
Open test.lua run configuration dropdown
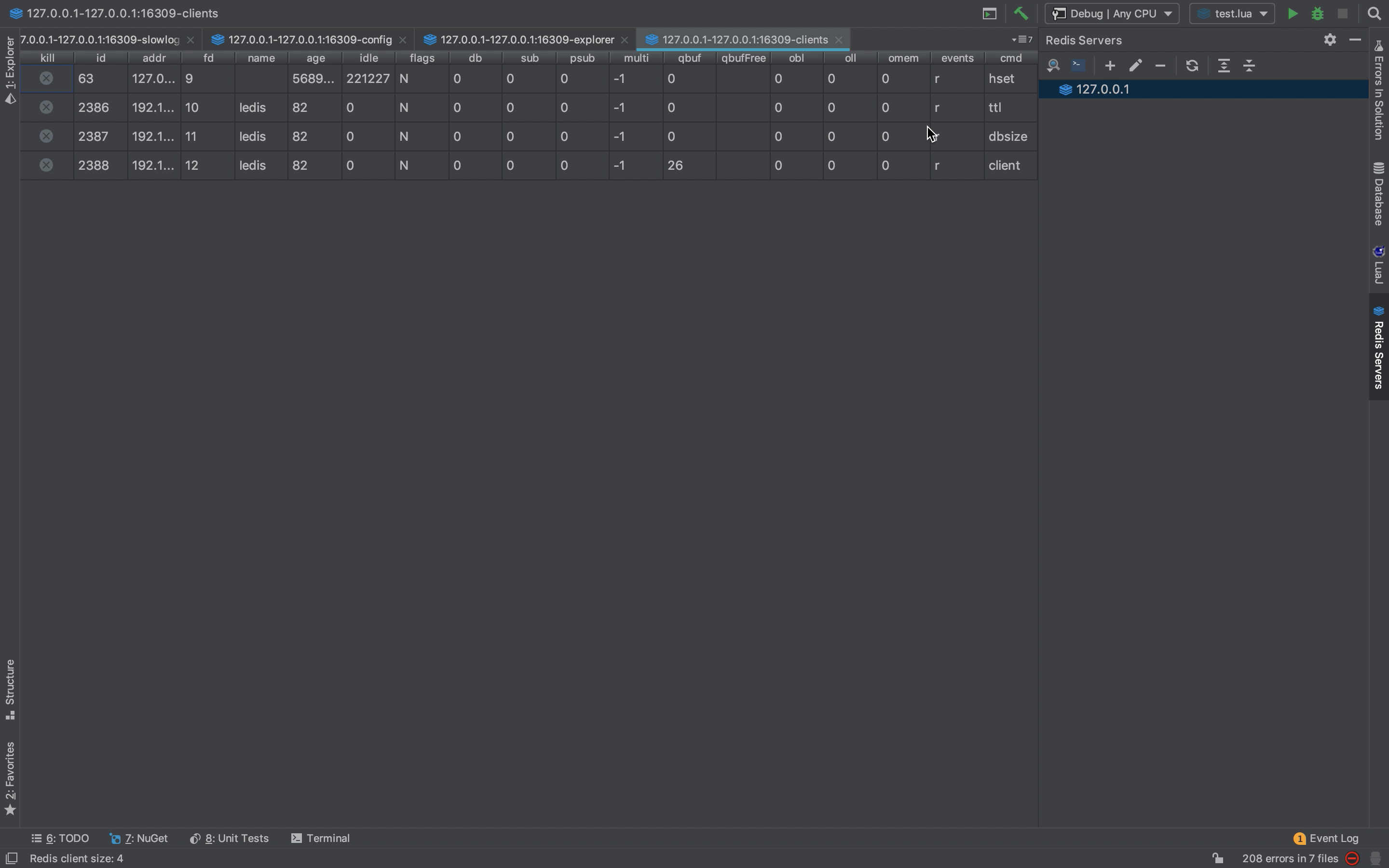(x=1232, y=13)
